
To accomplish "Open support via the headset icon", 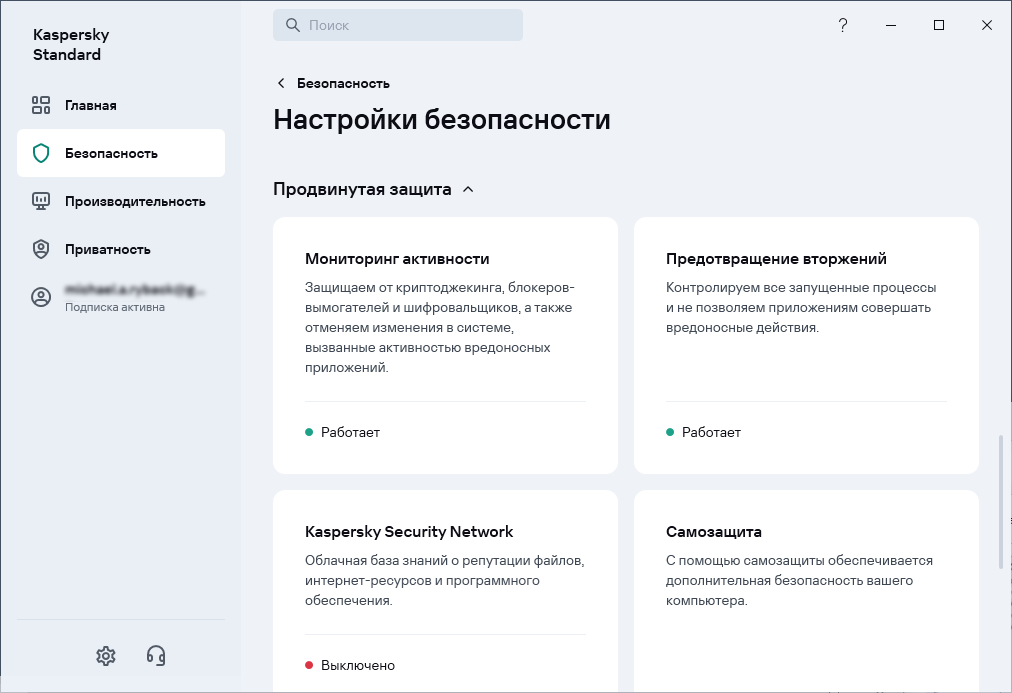I will tap(156, 656).
